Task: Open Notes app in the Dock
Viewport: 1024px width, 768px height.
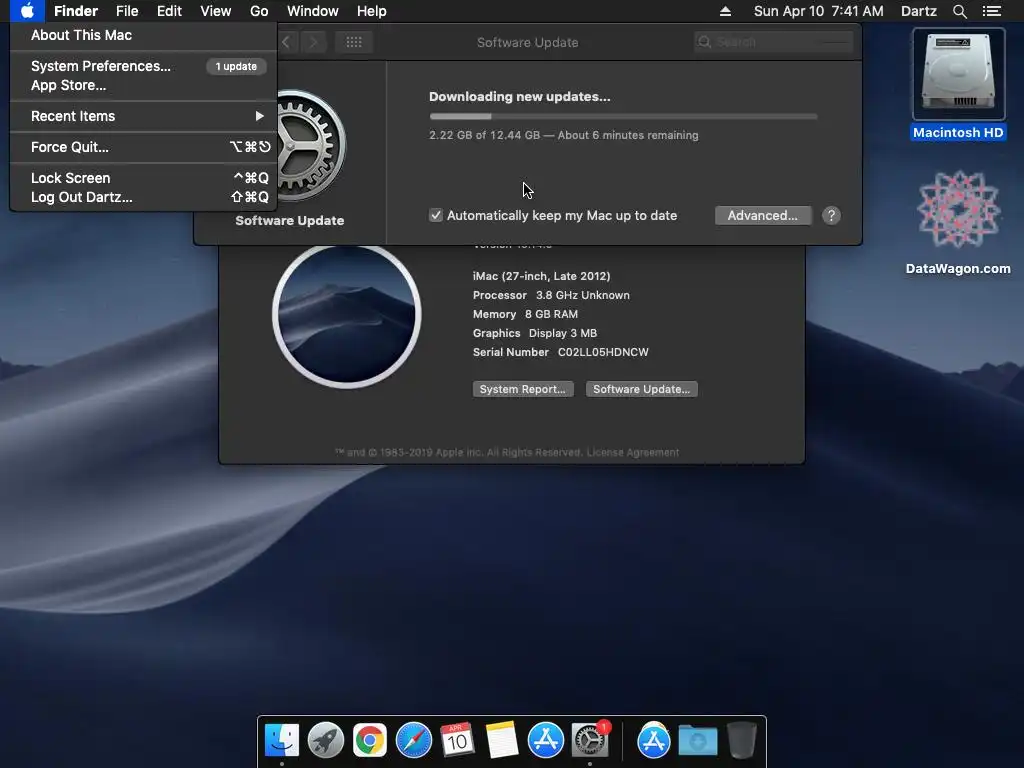Action: [x=502, y=740]
